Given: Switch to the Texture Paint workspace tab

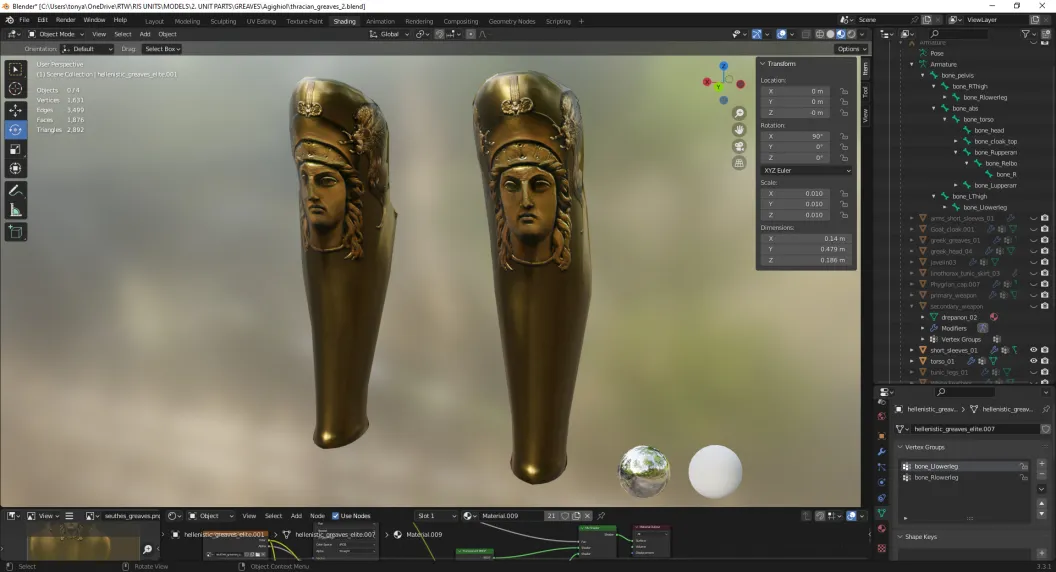Looking at the screenshot, I should 304,21.
